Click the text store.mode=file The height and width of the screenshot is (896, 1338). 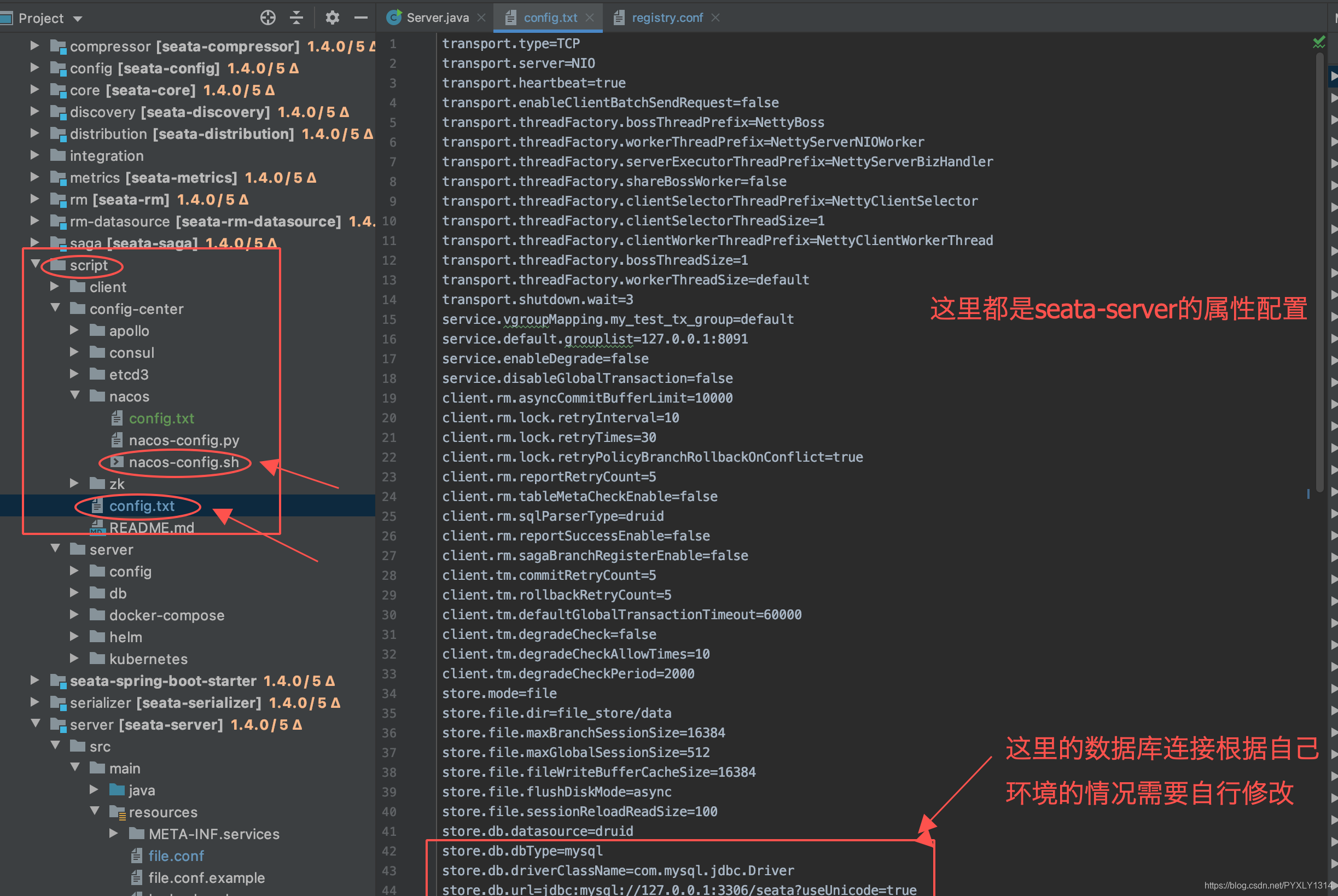(499, 693)
